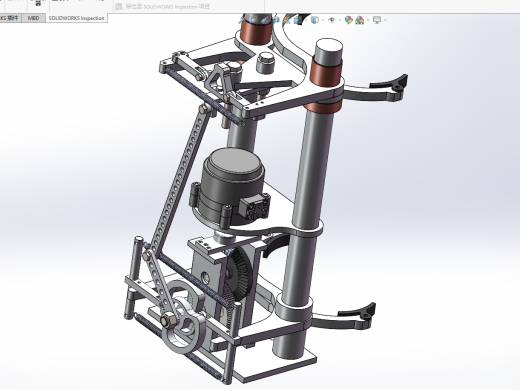This screenshot has width=520, height=390.
Task: Toggle the Hide/Show Items eye icon
Action: click(x=332, y=20)
